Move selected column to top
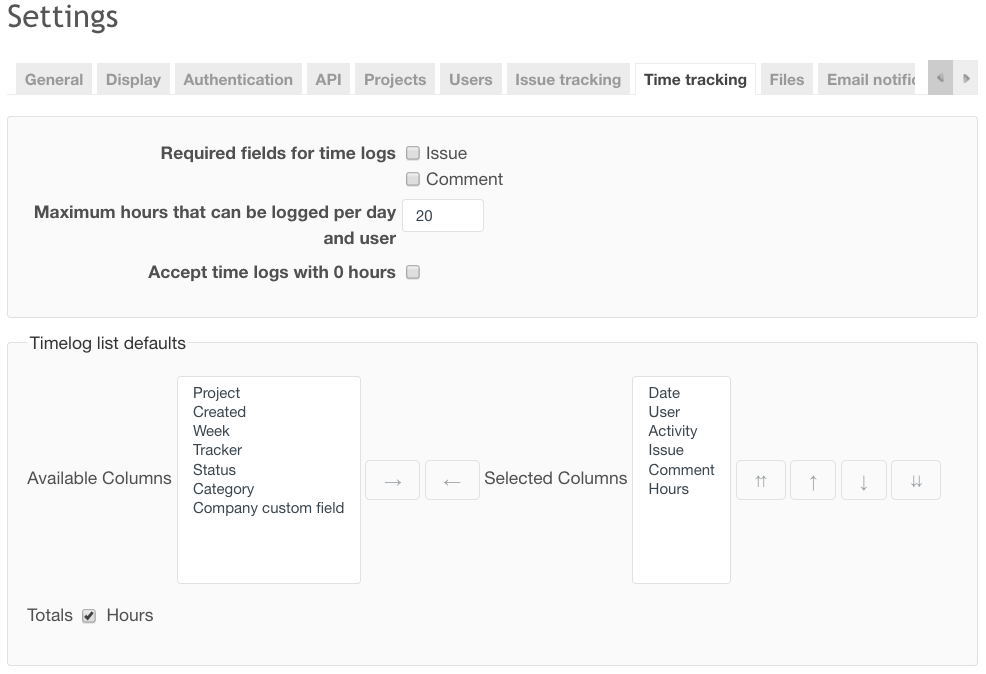 pos(761,481)
